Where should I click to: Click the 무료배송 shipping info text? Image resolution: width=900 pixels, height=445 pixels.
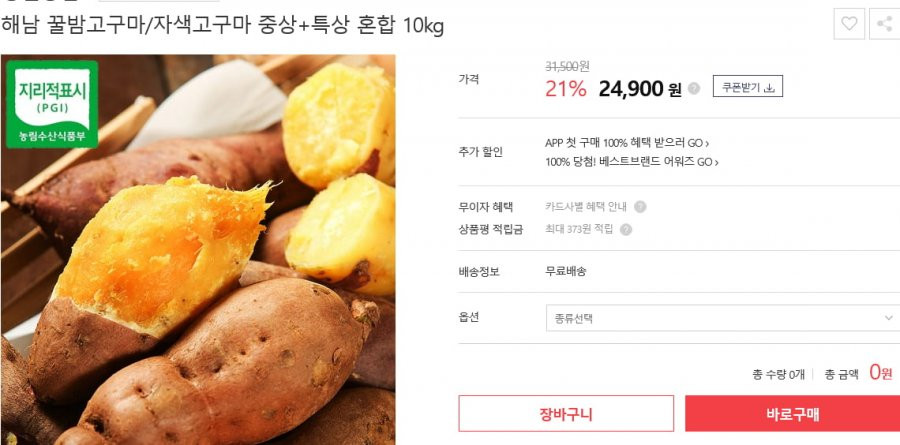coord(565,272)
